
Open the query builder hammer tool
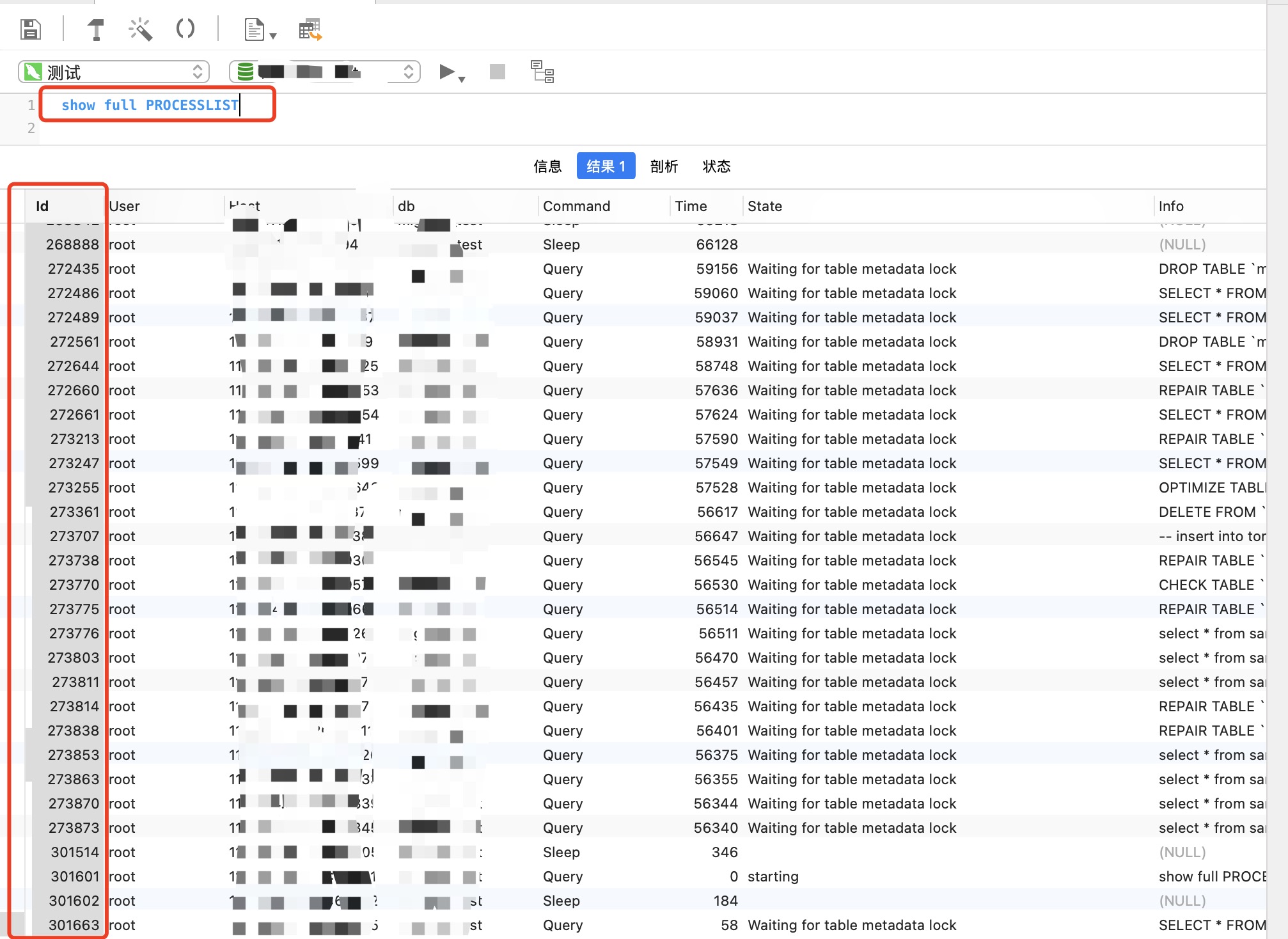96,29
